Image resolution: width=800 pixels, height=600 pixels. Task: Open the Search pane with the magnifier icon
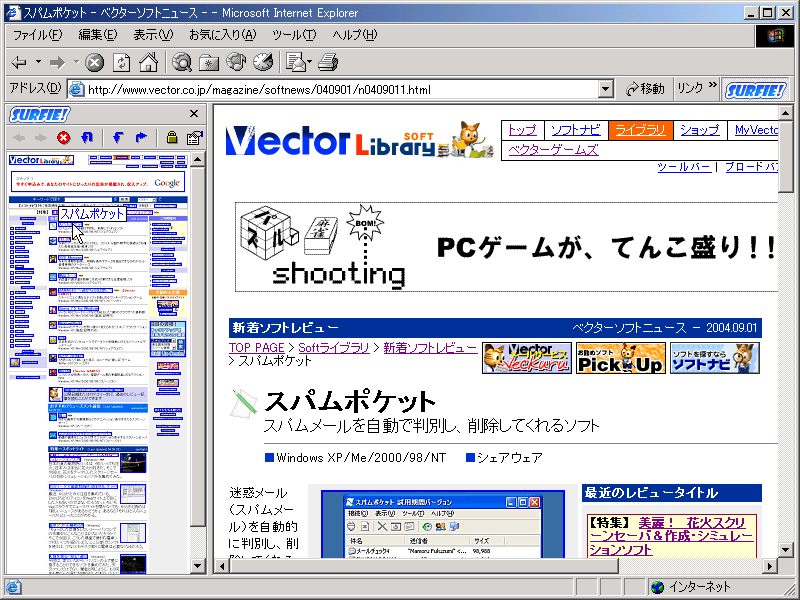click(x=182, y=63)
